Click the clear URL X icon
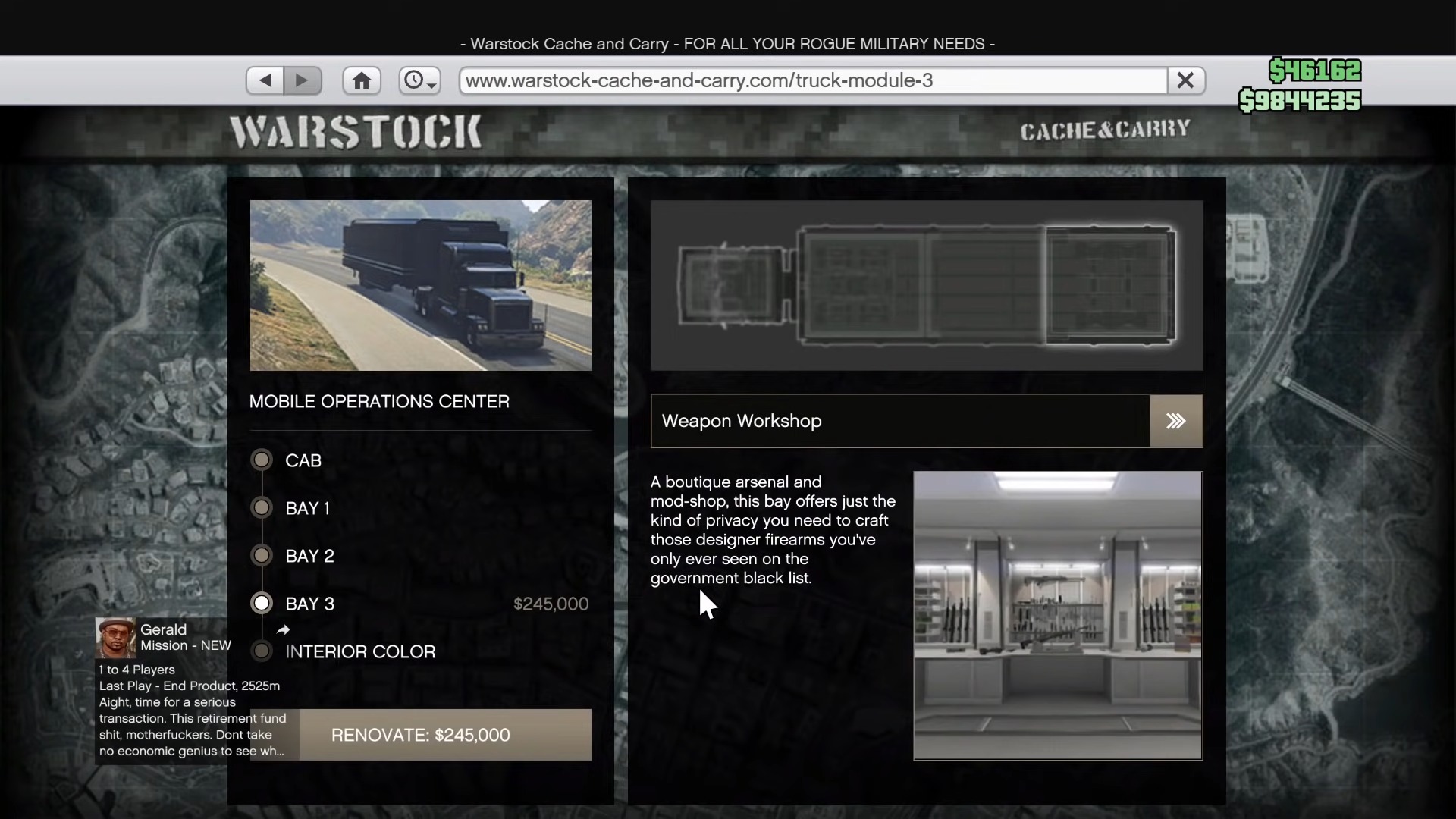The width and height of the screenshot is (1456, 819). pos(1184,80)
